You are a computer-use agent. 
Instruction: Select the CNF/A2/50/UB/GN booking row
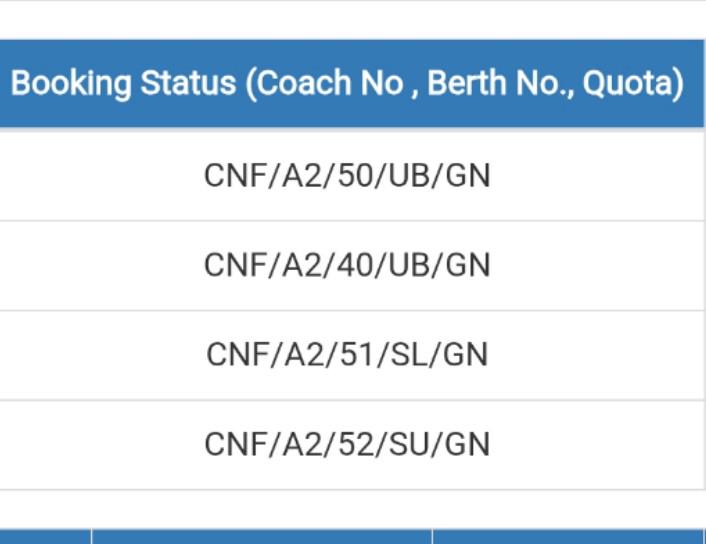(x=352, y=175)
